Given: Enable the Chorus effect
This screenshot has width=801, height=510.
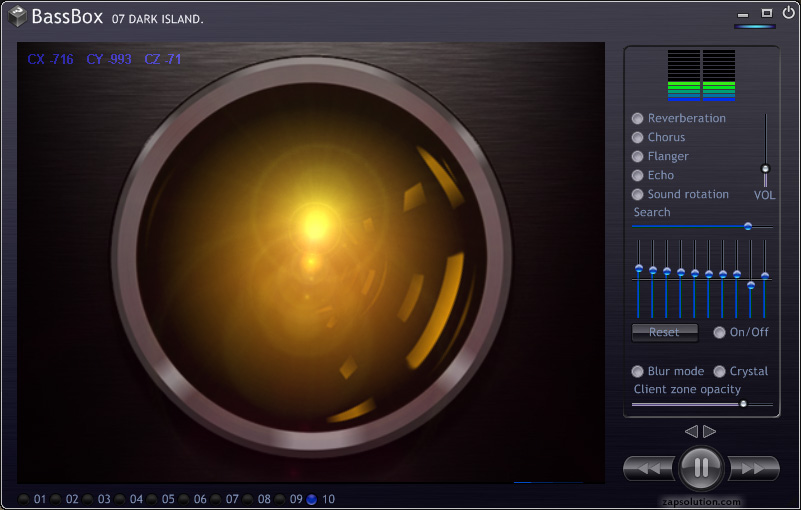Looking at the screenshot, I should (638, 137).
